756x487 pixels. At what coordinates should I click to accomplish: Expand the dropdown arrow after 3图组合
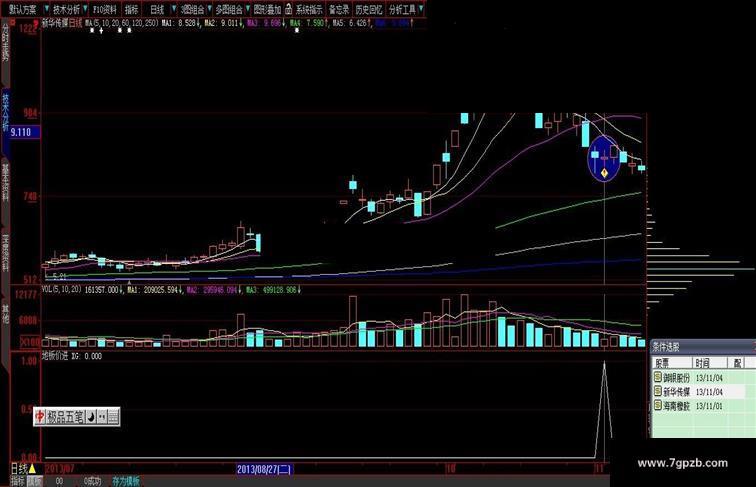209,9
